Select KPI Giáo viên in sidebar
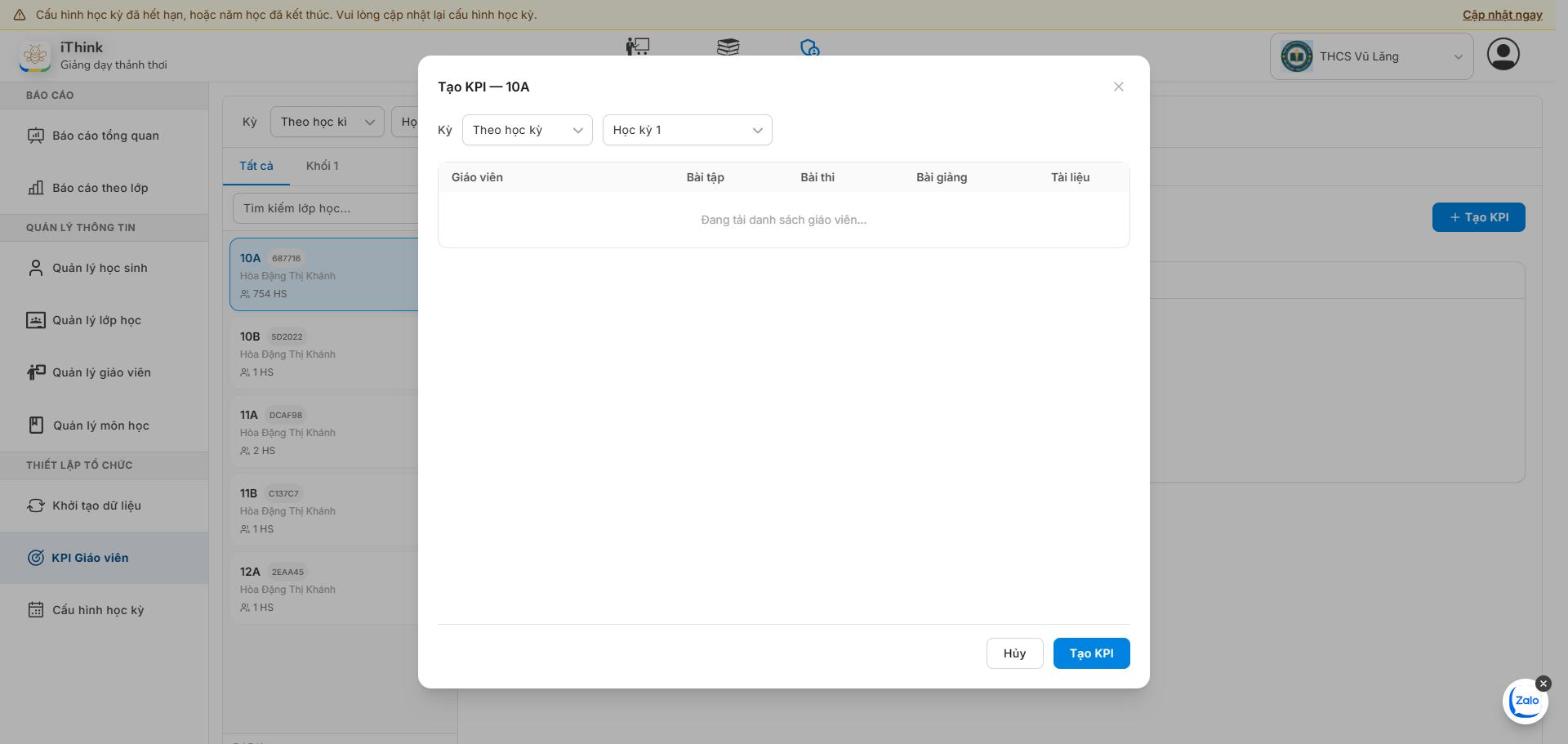 pyautogui.click(x=104, y=558)
